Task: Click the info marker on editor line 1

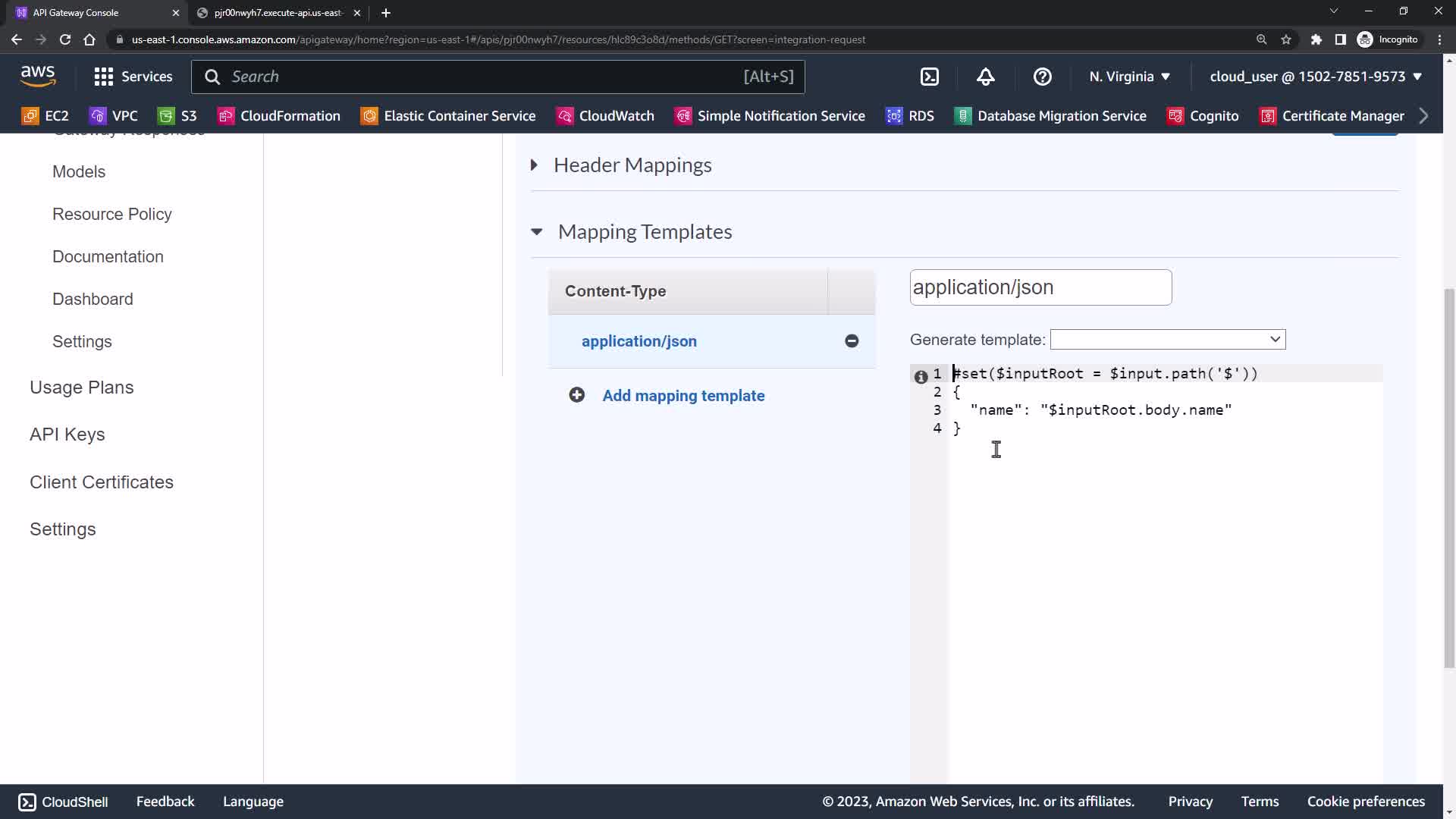Action: click(x=921, y=376)
